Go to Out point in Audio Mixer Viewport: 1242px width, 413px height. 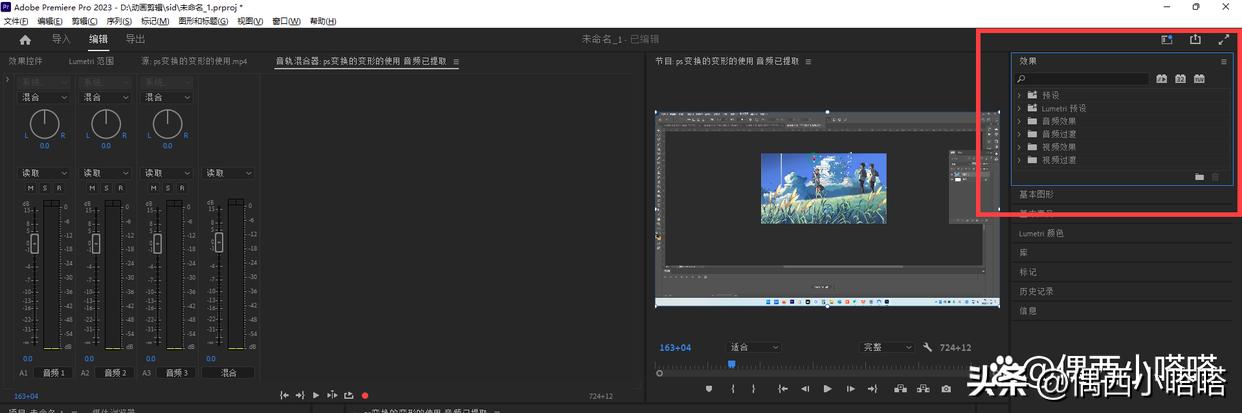tap(300, 395)
